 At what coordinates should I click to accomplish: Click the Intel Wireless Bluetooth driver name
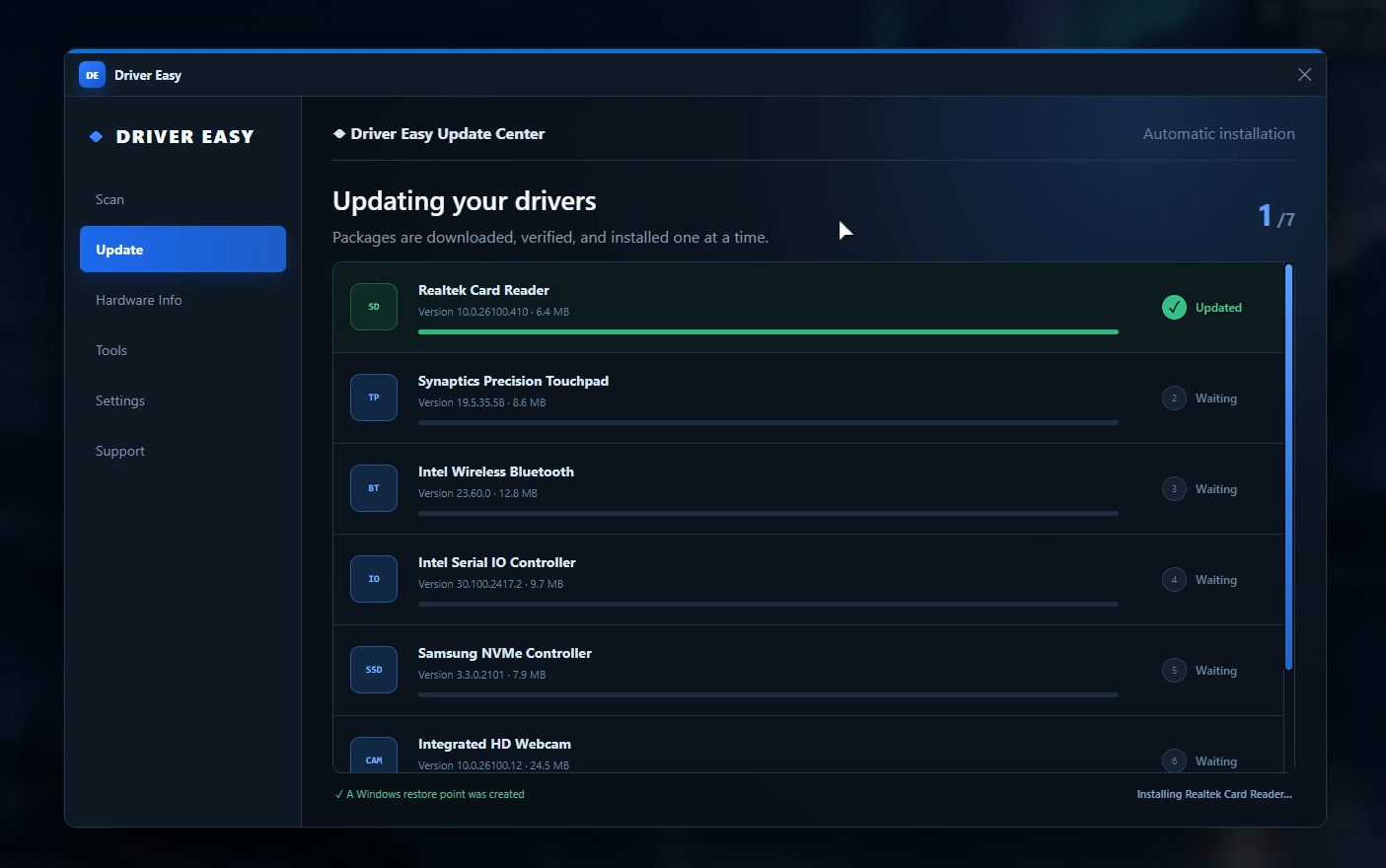click(496, 471)
